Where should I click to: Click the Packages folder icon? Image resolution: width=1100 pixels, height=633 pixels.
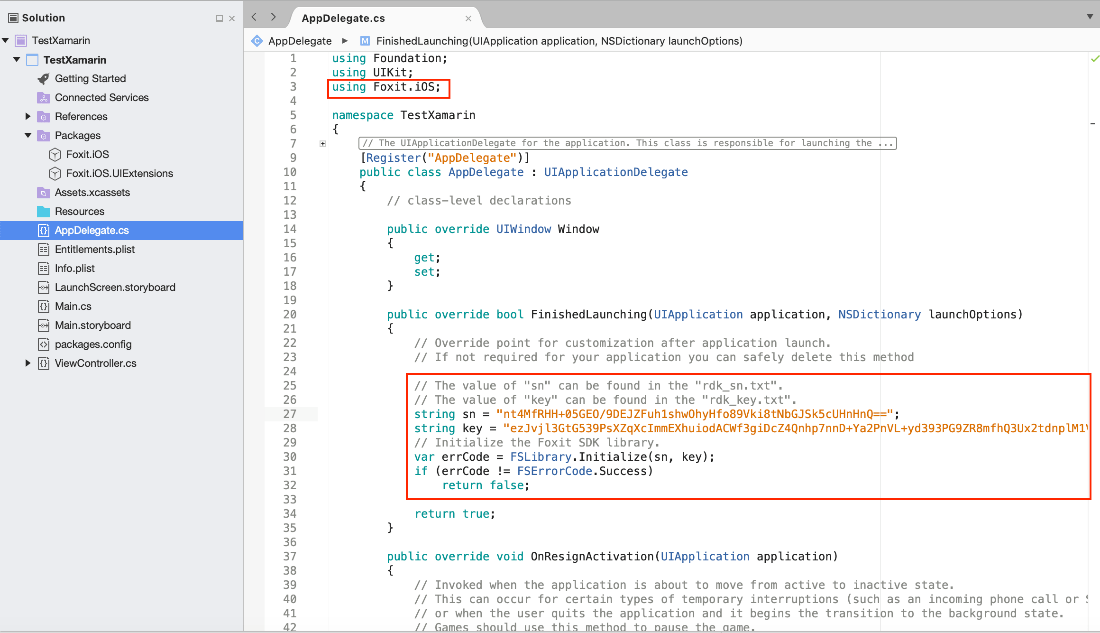[43, 135]
